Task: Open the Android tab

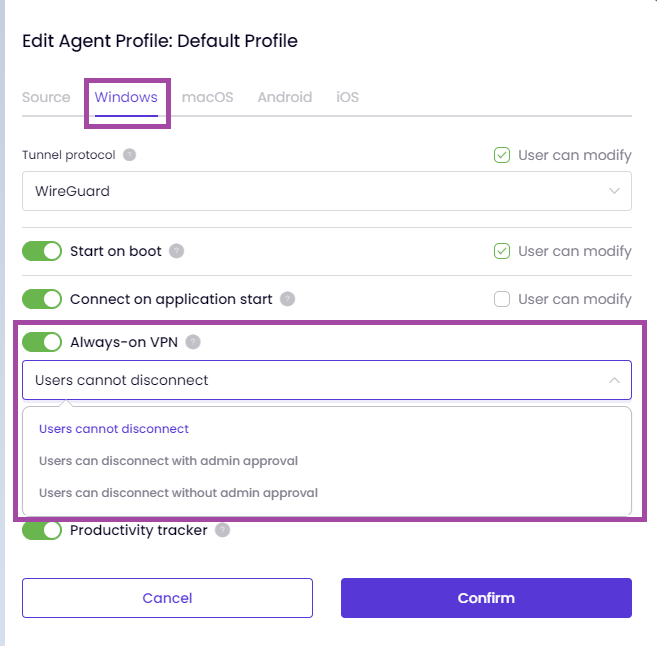Action: [x=285, y=97]
